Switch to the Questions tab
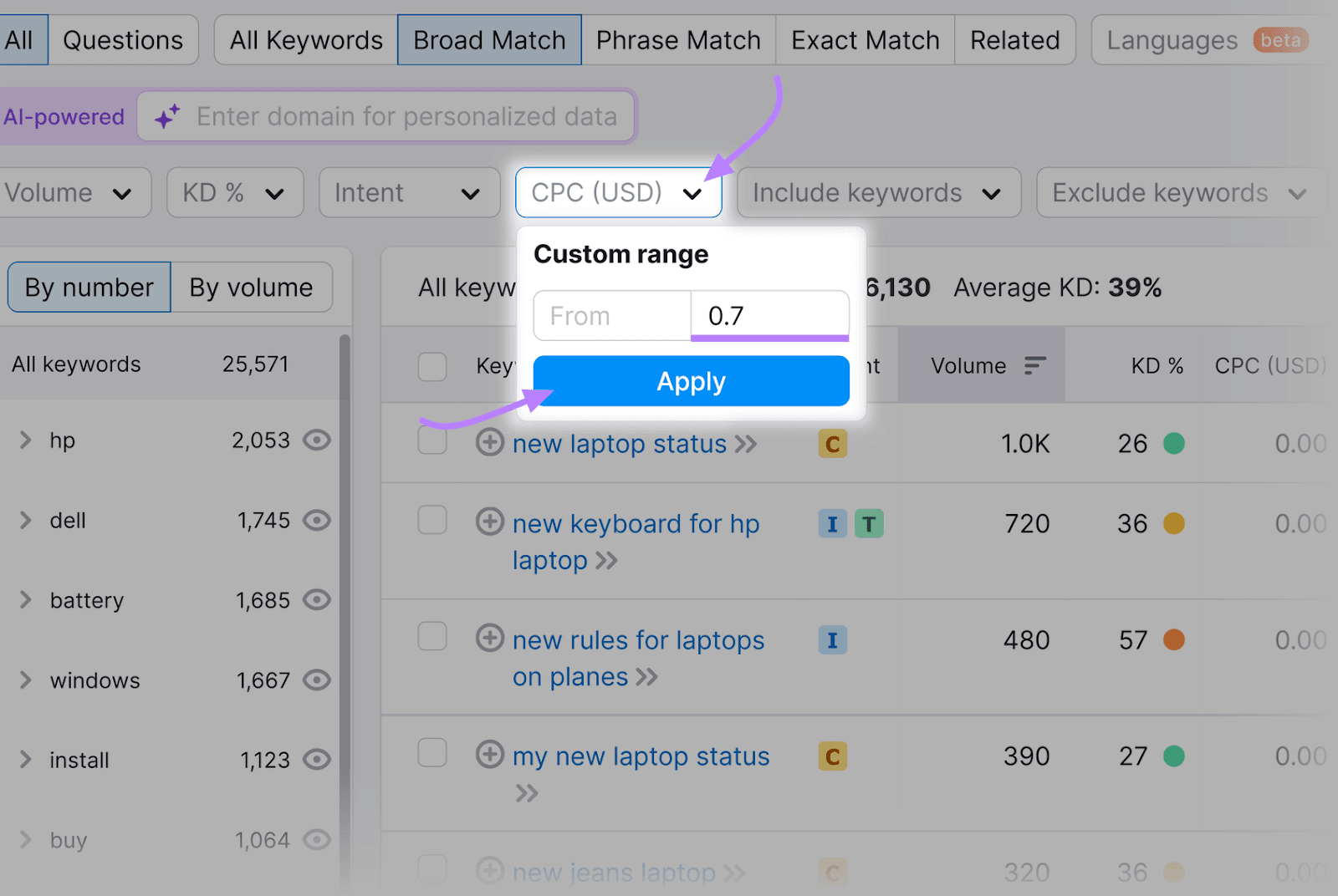 pos(123,39)
